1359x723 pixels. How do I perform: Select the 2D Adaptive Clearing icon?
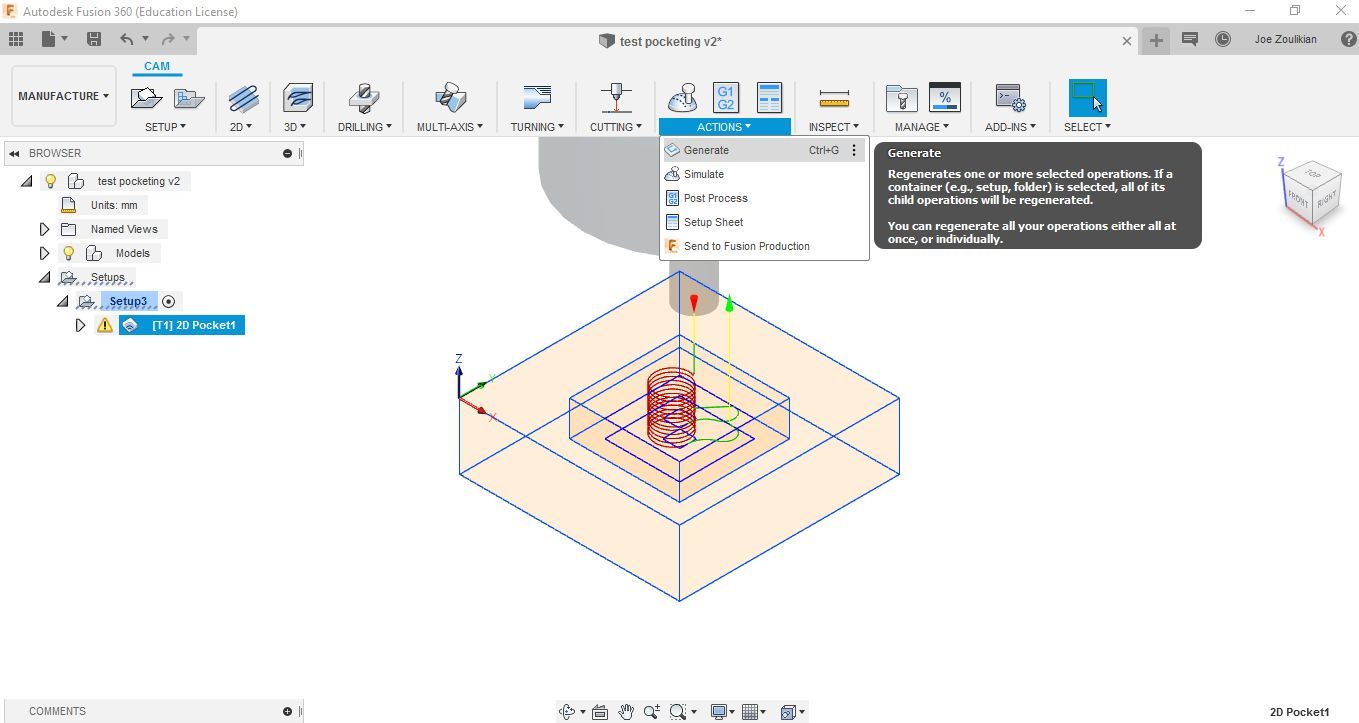point(242,98)
